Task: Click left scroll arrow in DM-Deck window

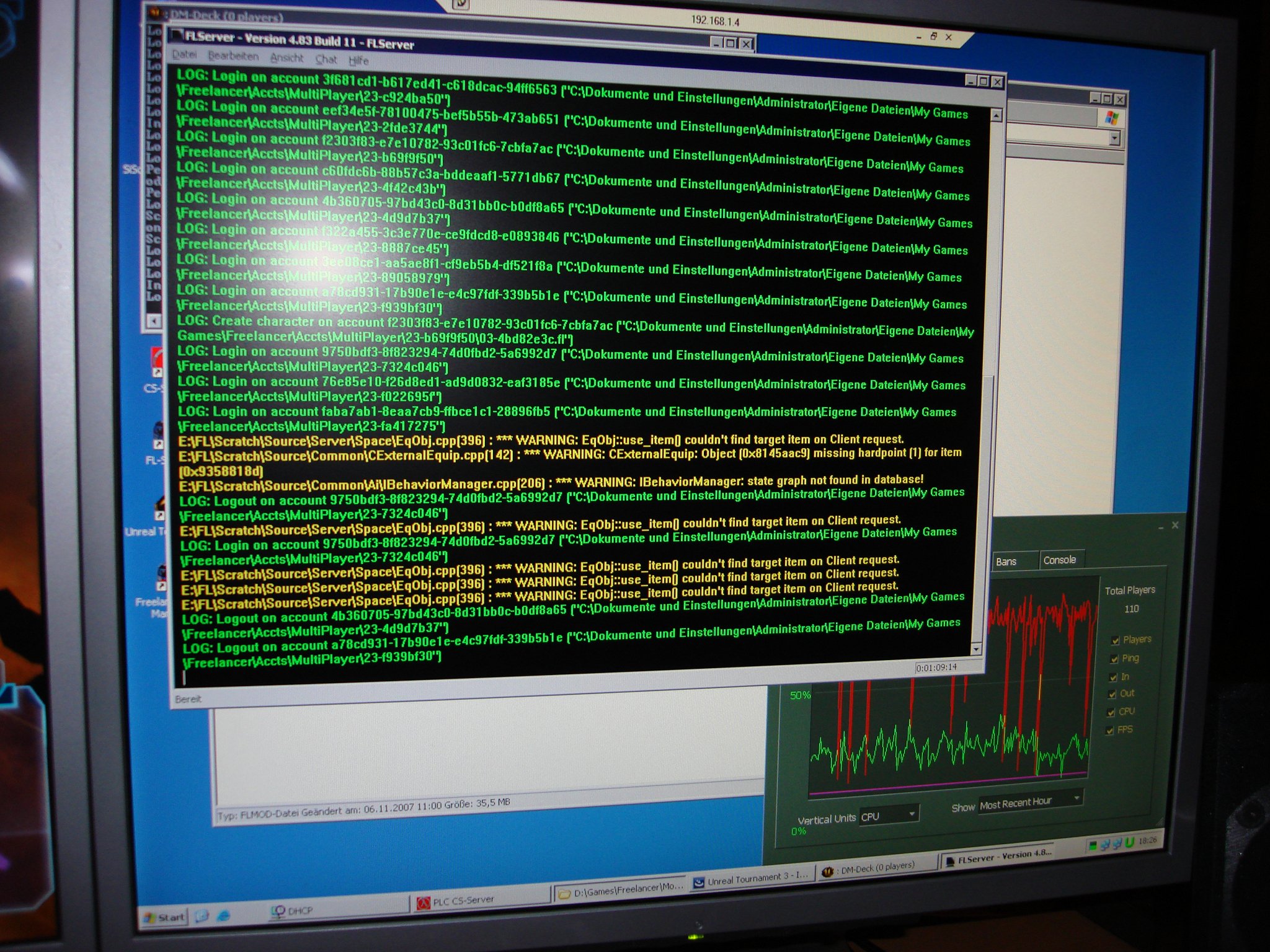Action: (153, 321)
